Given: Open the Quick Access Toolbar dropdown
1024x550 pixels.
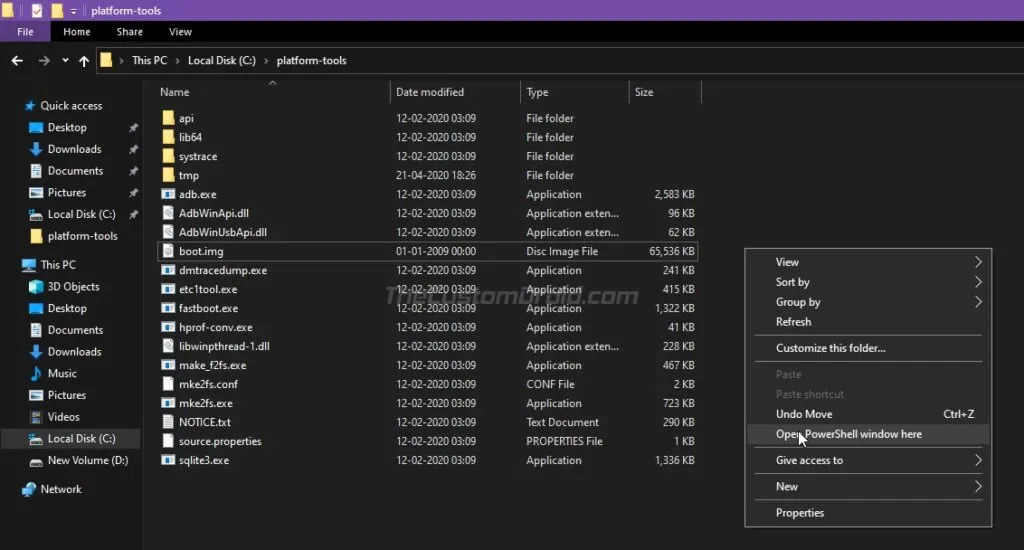Looking at the screenshot, I should tap(73, 11).
